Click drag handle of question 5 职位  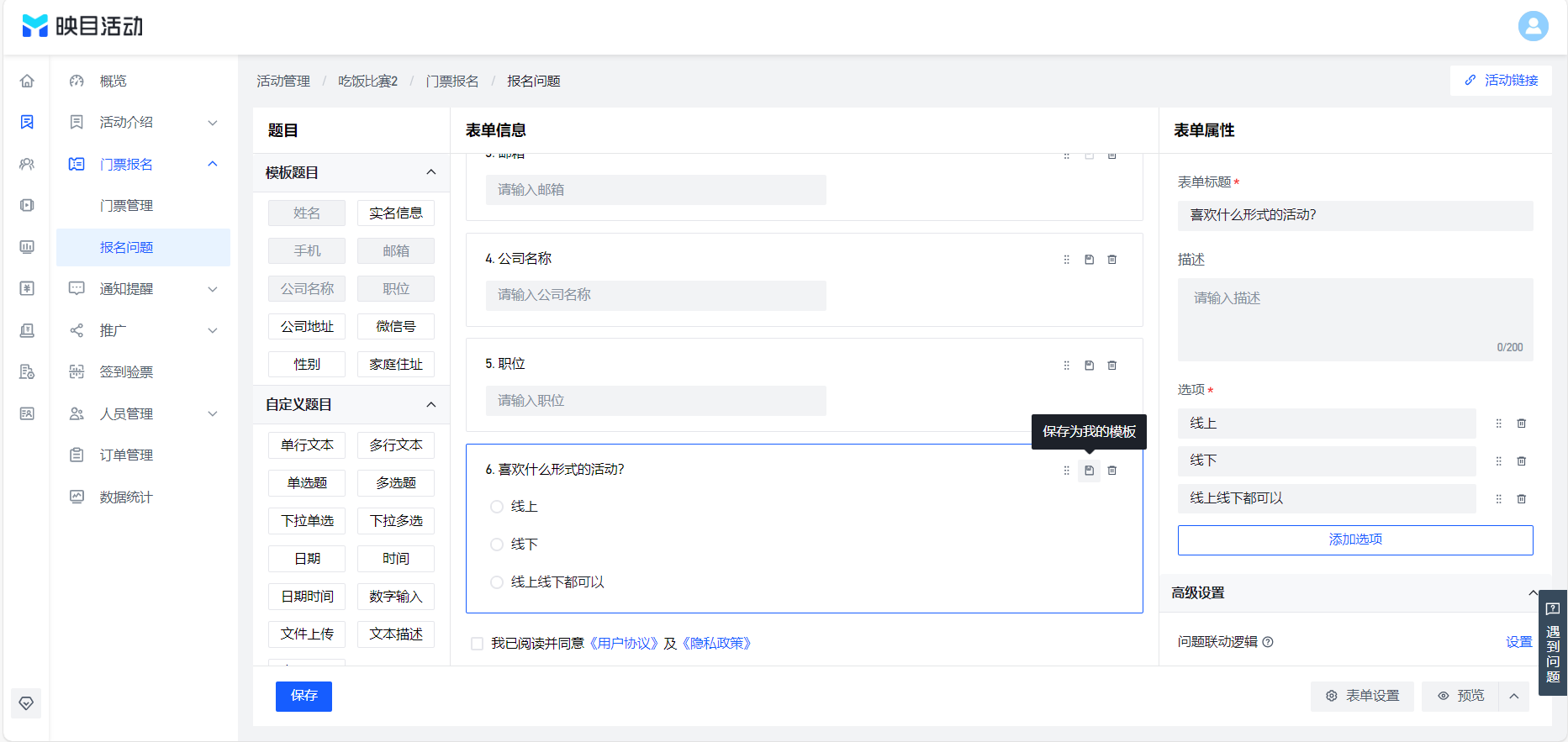pyautogui.click(x=1066, y=366)
